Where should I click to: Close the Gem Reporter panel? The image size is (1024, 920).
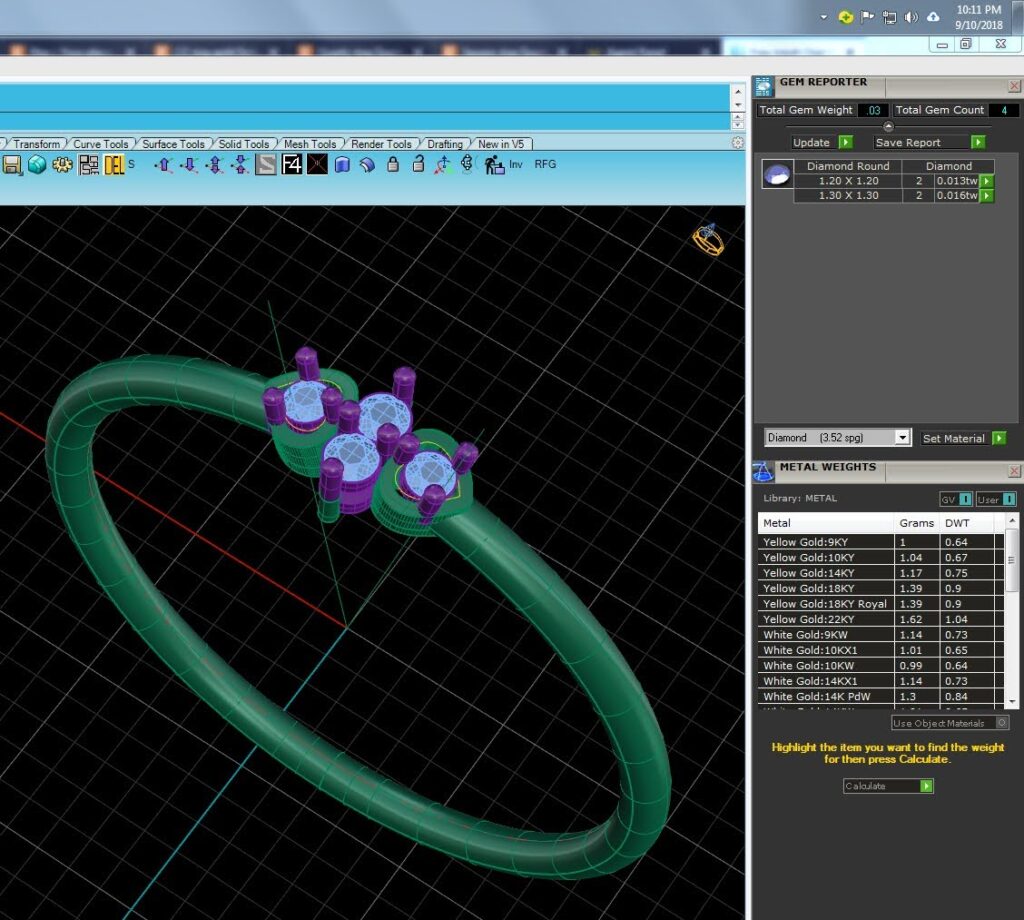(x=1014, y=86)
